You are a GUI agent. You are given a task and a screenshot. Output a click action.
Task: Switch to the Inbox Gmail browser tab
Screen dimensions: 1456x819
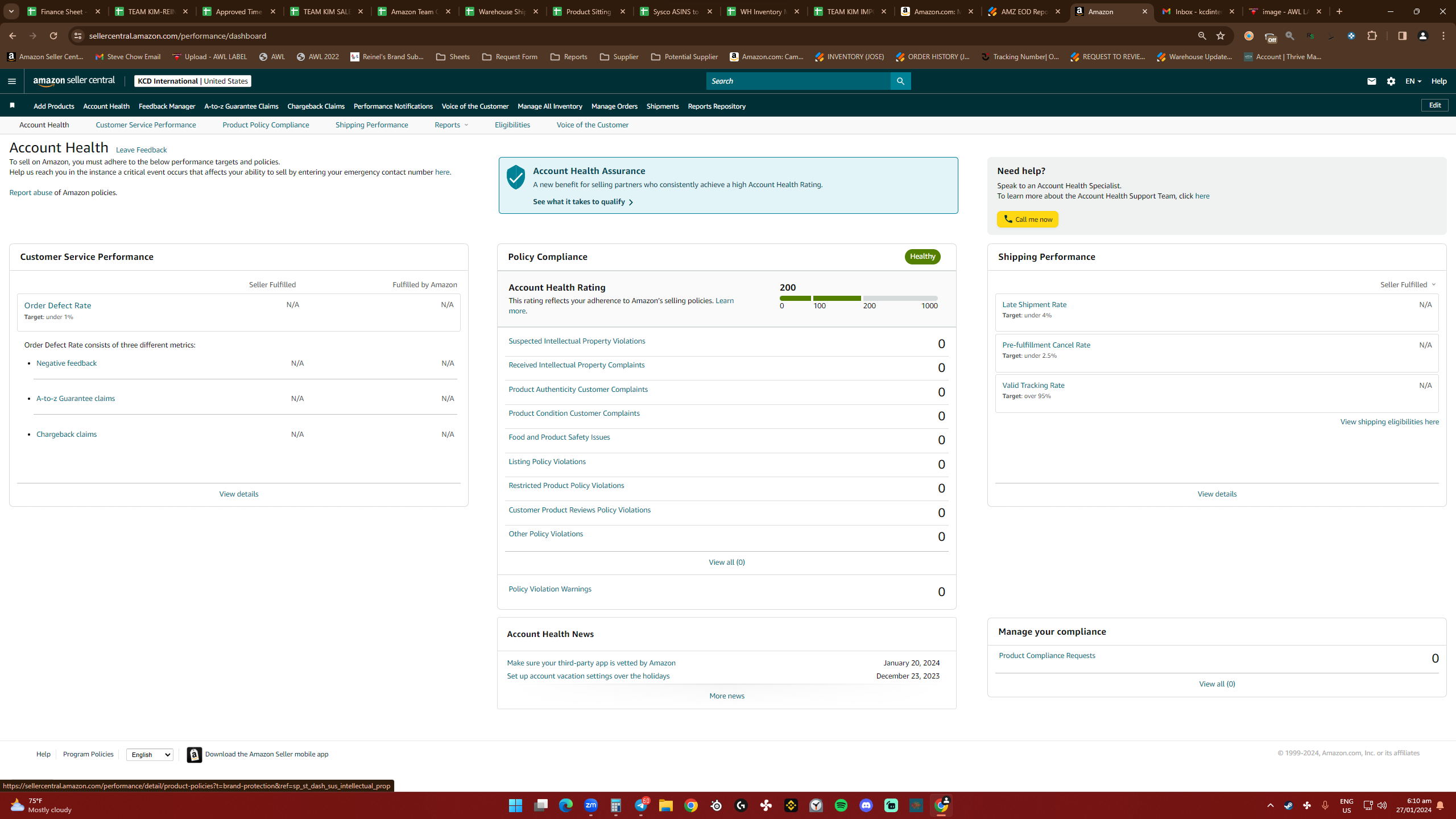point(1198,11)
